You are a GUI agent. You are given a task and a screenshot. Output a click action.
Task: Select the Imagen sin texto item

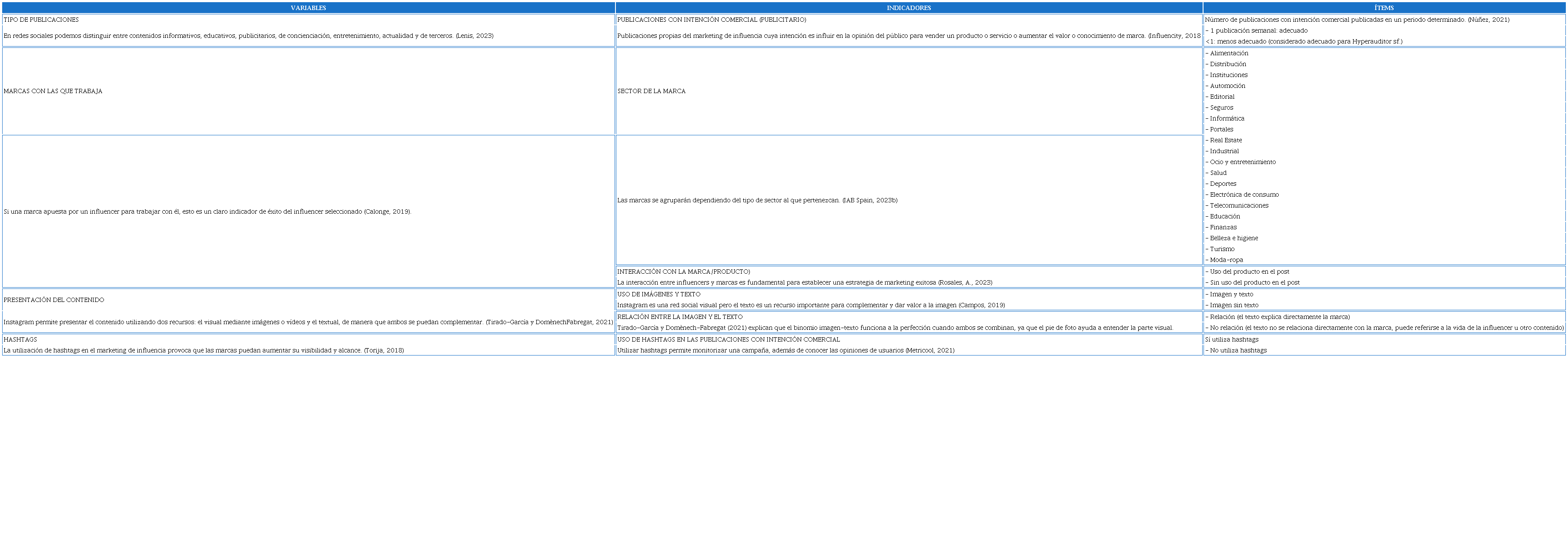(1233, 305)
